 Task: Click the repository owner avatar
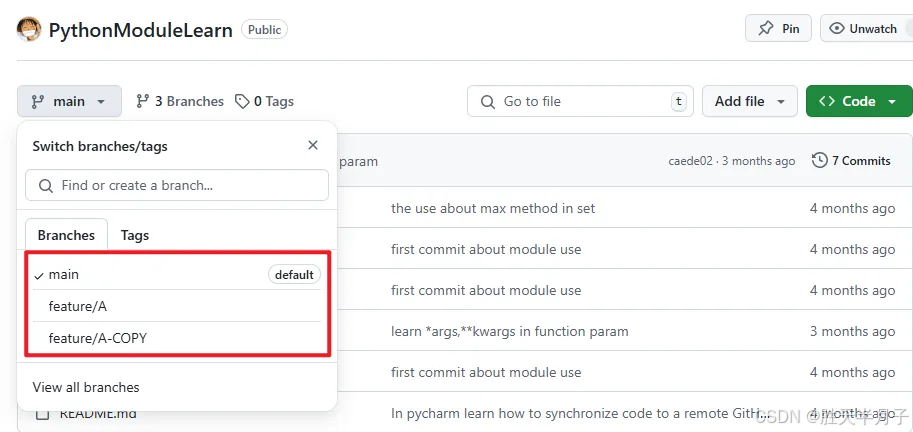29,29
